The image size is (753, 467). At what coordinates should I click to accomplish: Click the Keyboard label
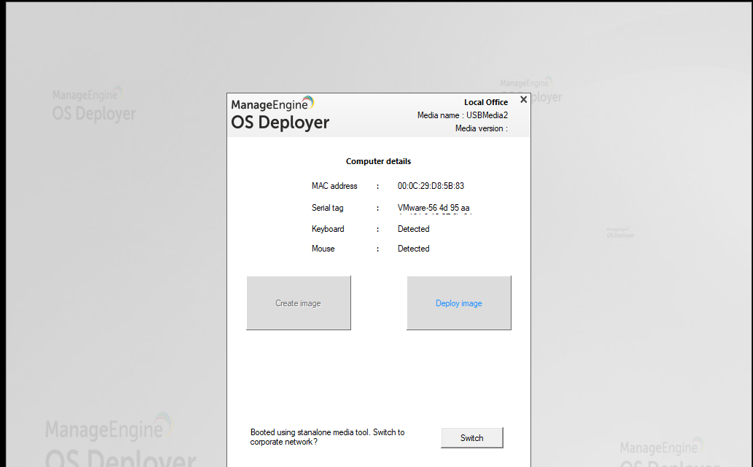coord(328,229)
